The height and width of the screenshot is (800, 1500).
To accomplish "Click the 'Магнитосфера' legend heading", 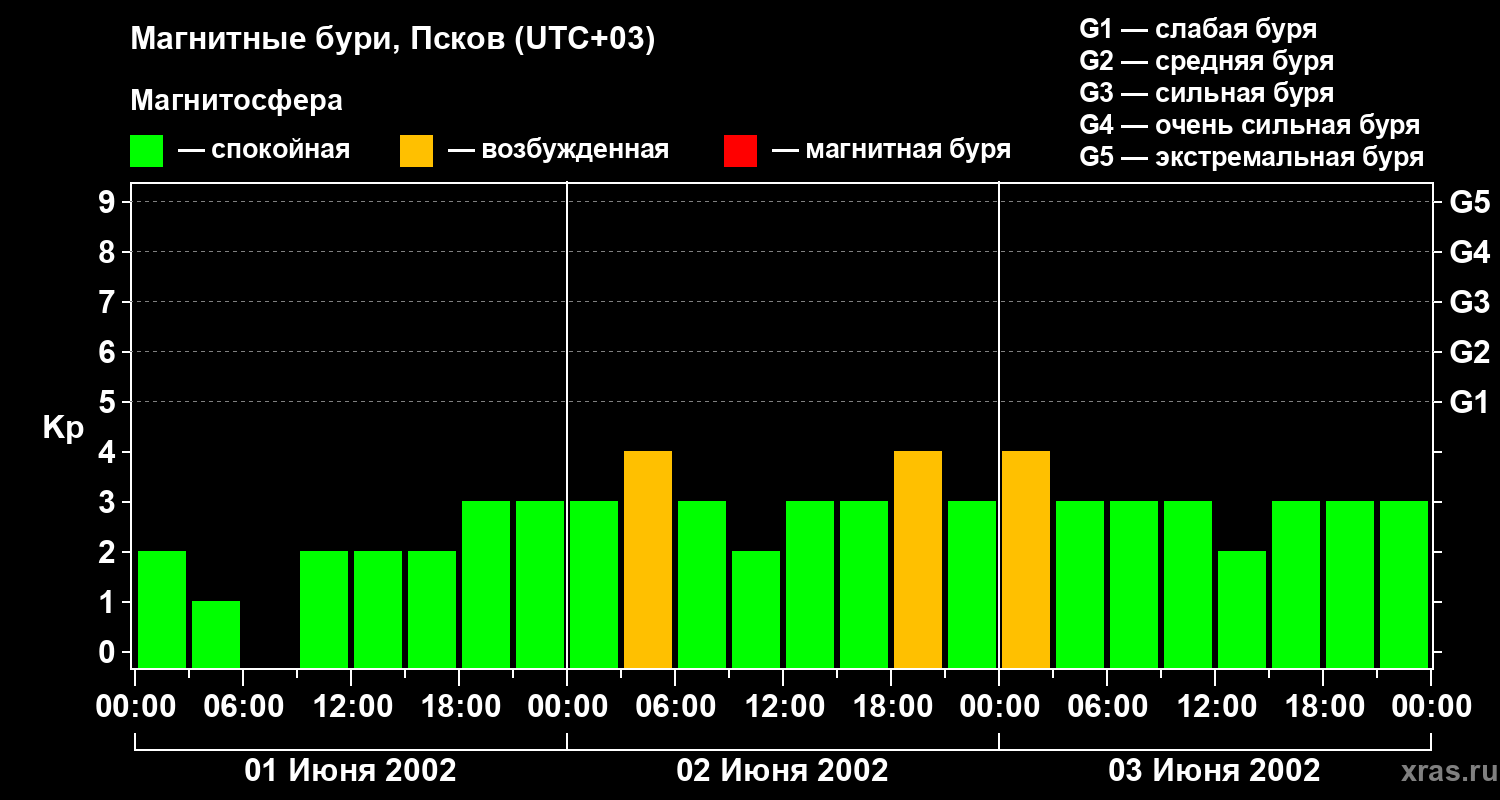I will (x=237, y=101).
